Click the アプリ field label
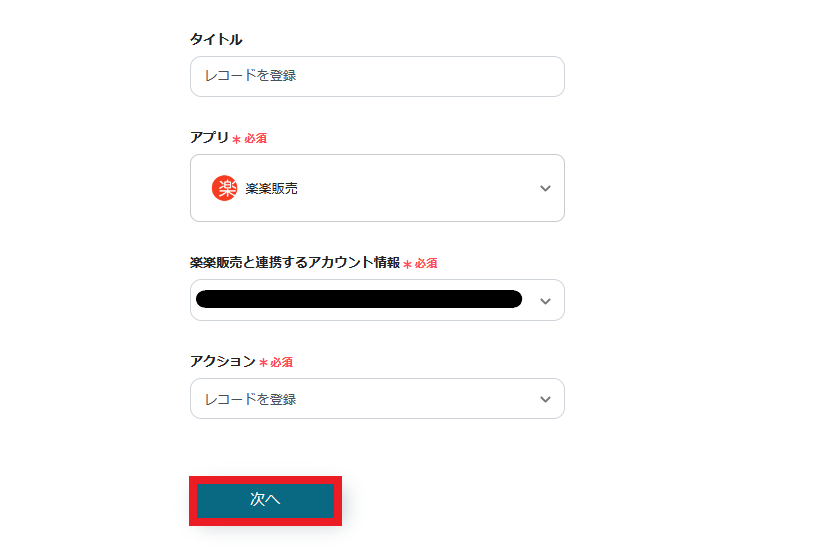This screenshot has height=553, width=825. 209,137
